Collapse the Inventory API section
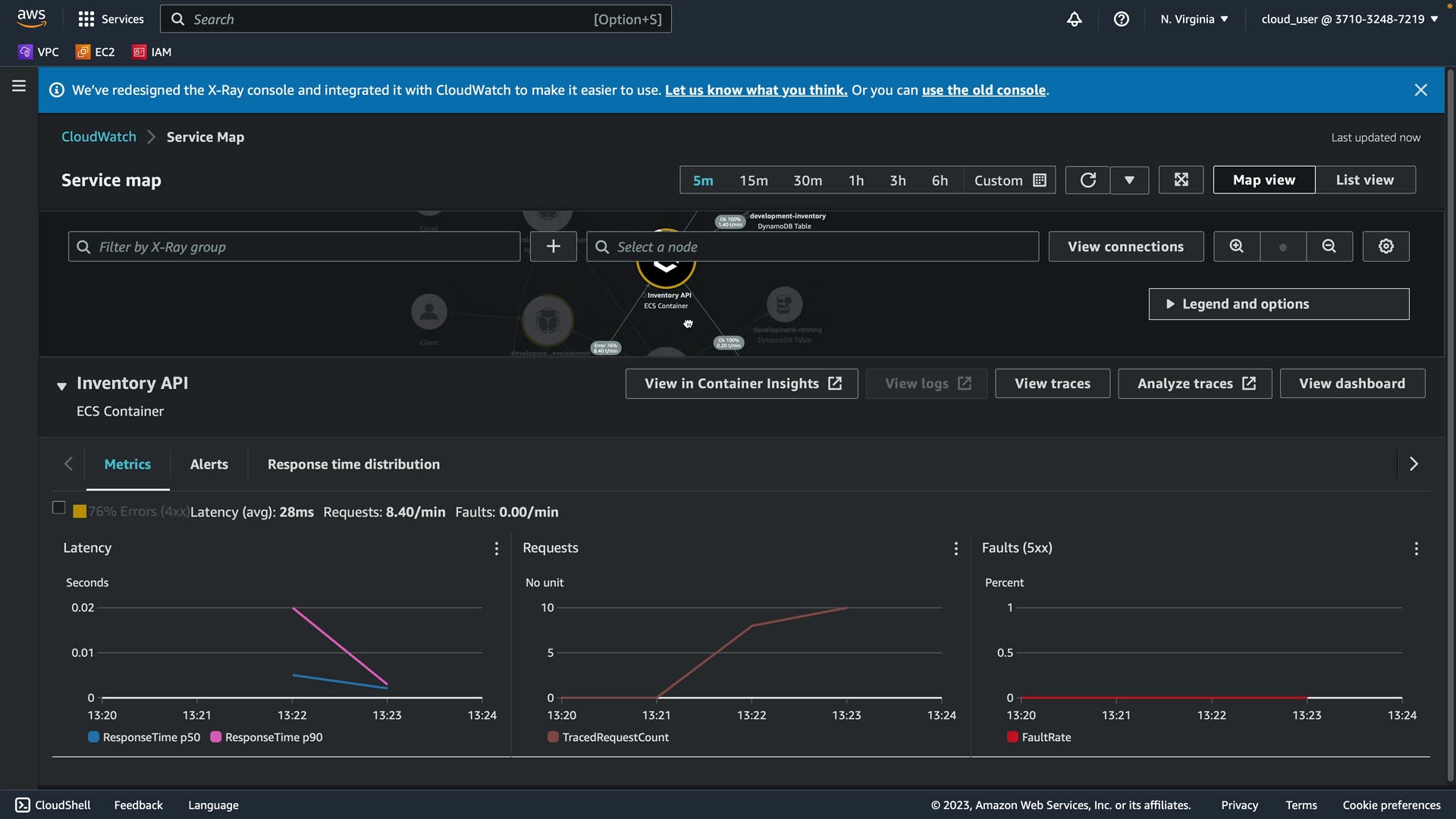The height and width of the screenshot is (819, 1456). pyautogui.click(x=61, y=386)
